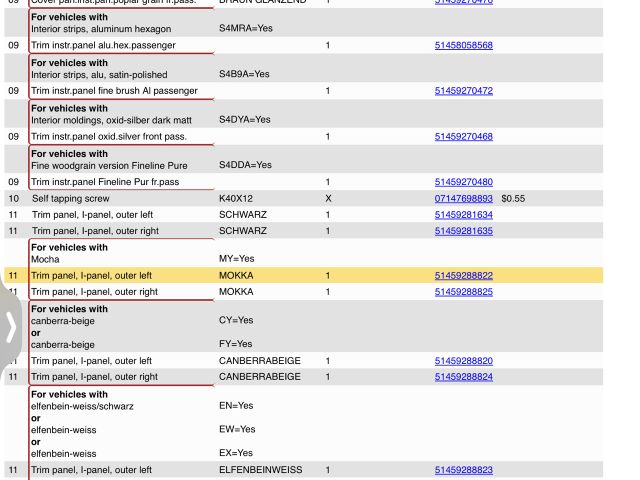Screen dimensions: 640x480
Task: Open part number 51459281635 link
Action: point(463,231)
